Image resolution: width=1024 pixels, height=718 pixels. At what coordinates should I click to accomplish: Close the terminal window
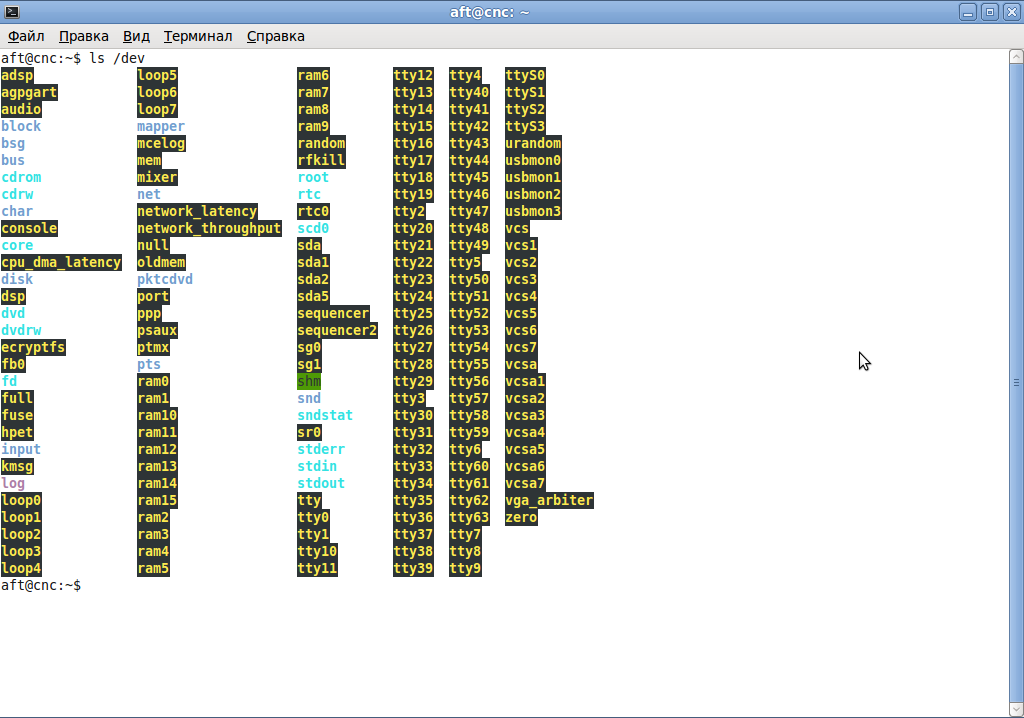tap(1012, 12)
